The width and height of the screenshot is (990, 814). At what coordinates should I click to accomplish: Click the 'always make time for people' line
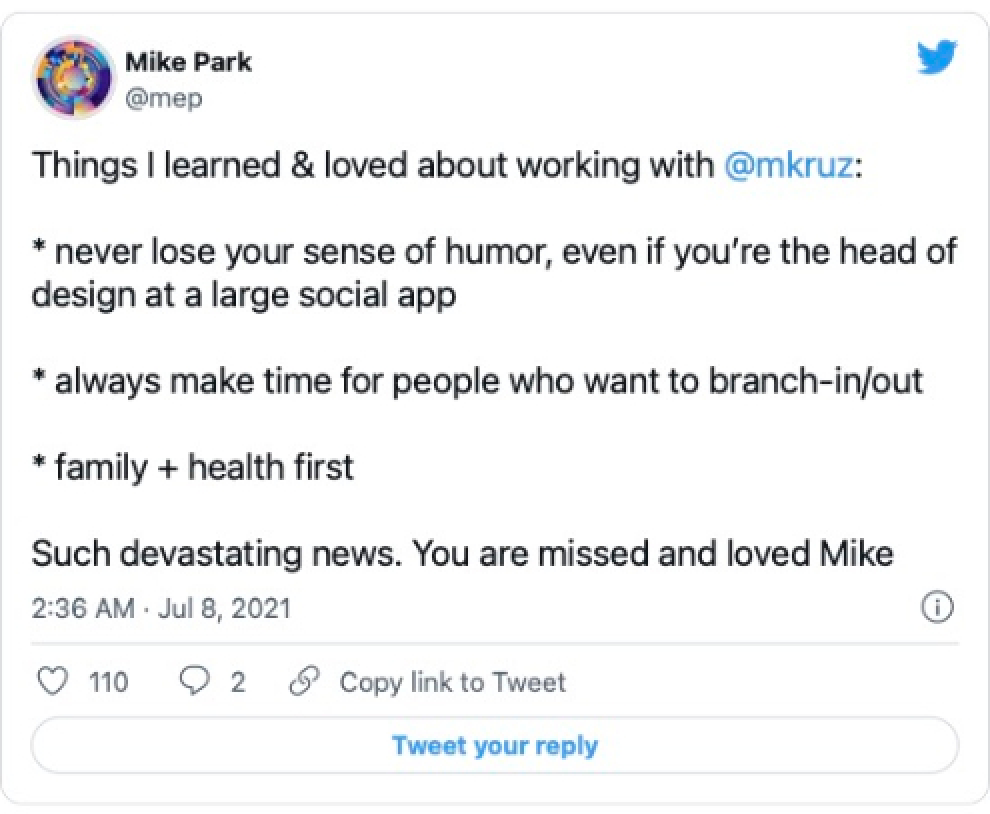click(x=477, y=381)
